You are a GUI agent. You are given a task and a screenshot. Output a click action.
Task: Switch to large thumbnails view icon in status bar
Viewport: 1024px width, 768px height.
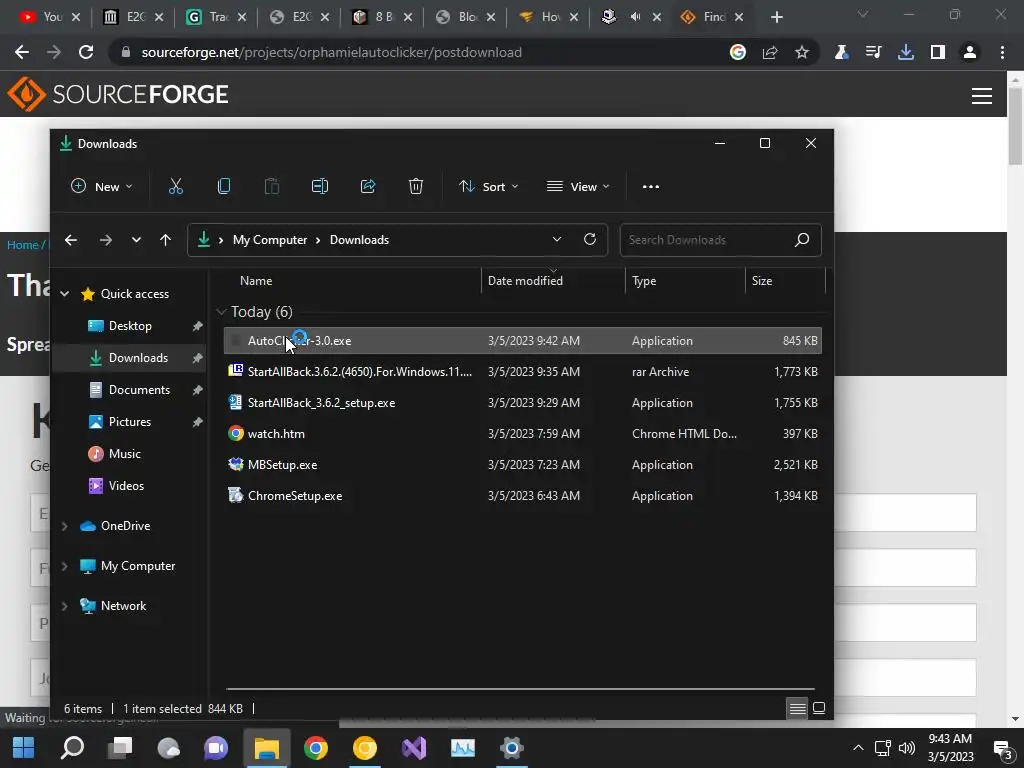(x=819, y=709)
